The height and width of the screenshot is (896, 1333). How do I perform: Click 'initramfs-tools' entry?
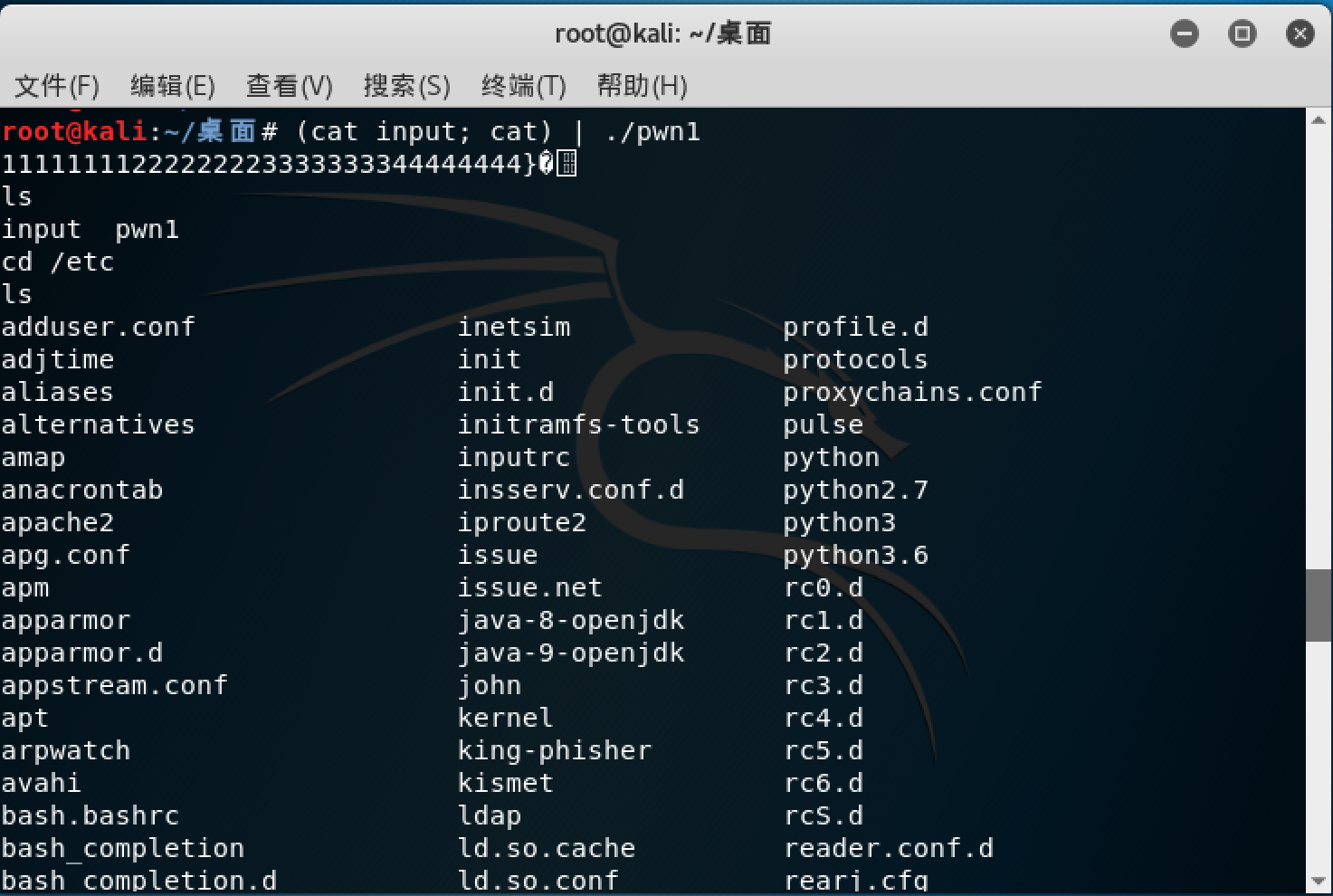click(579, 424)
